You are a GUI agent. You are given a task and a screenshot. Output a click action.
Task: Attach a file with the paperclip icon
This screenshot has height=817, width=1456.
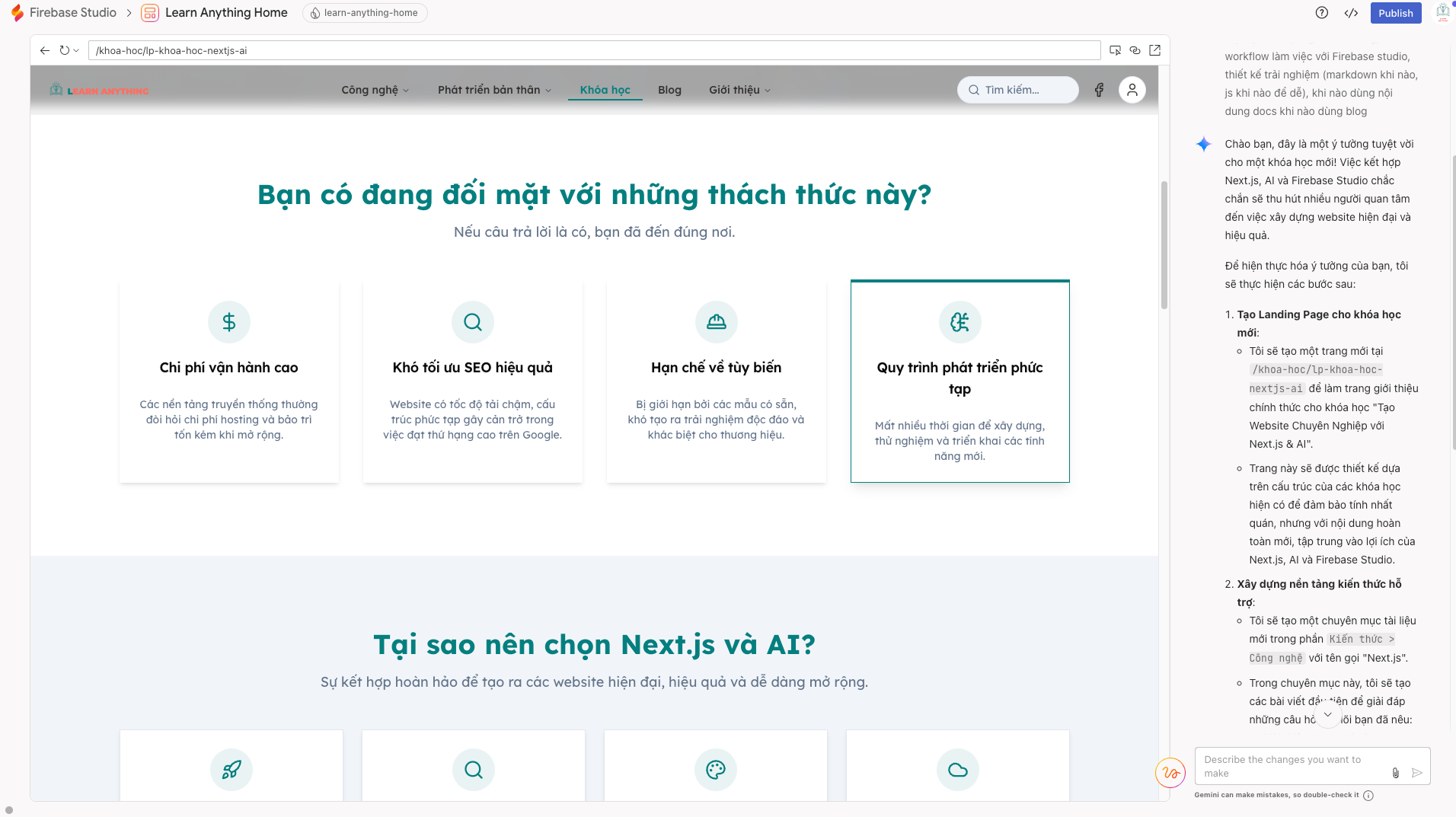(x=1396, y=773)
